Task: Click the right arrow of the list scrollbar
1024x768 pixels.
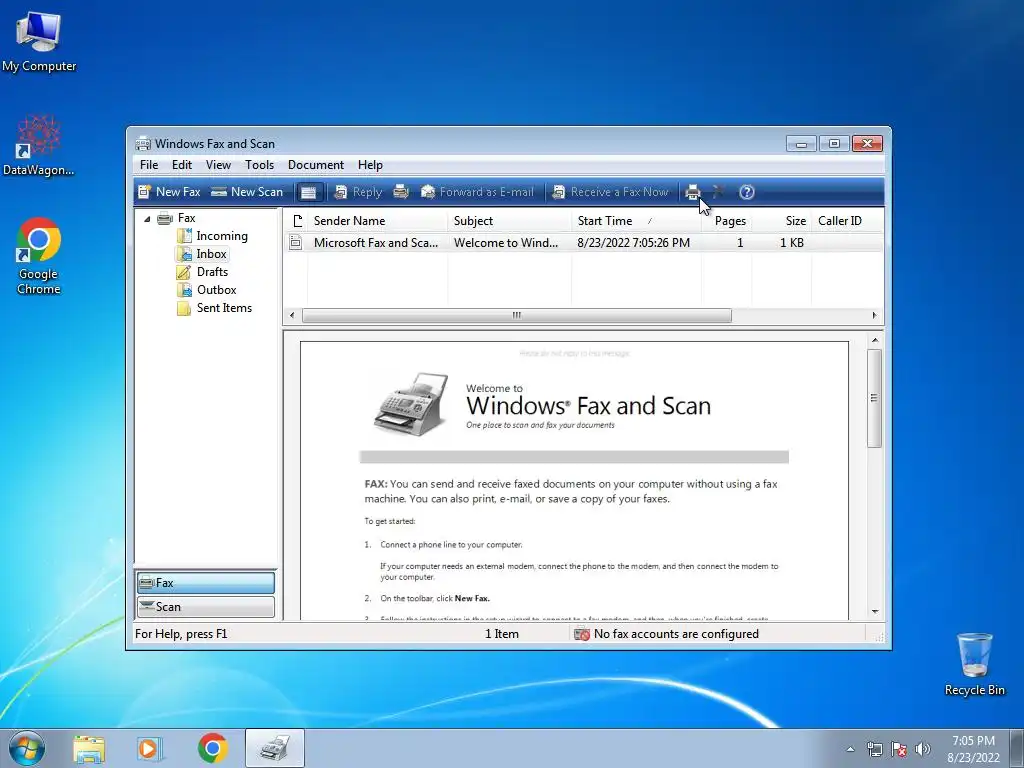Action: click(874, 315)
